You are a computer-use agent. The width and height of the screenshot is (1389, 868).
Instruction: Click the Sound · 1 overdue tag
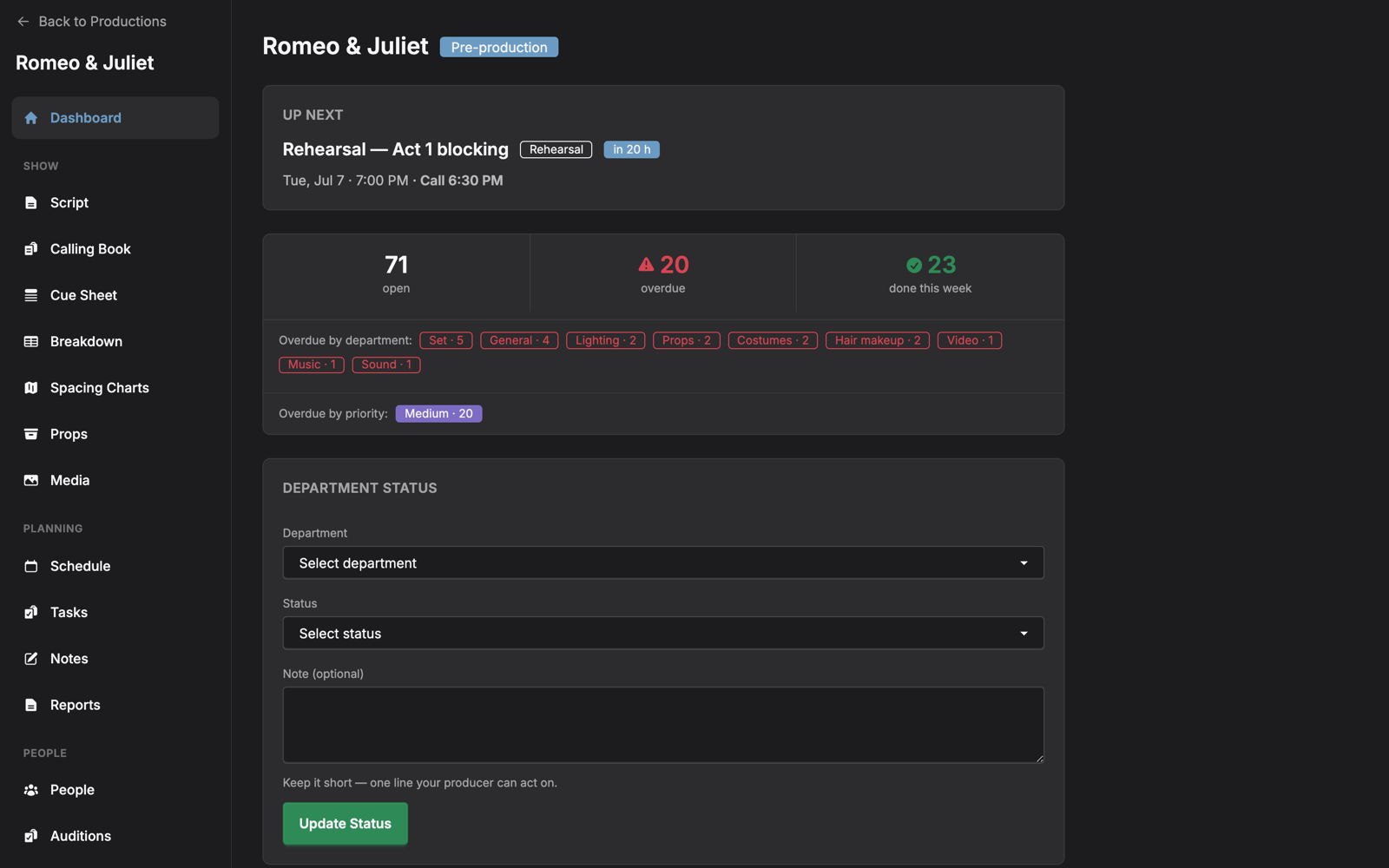pyautogui.click(x=386, y=365)
